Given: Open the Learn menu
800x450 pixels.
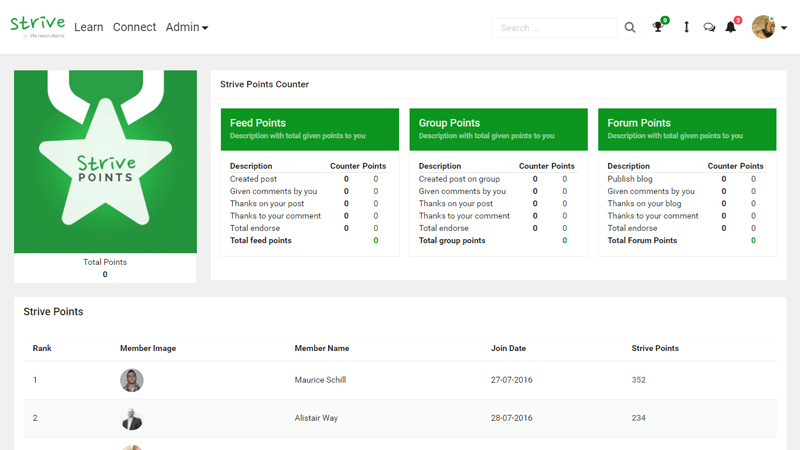Looking at the screenshot, I should click(x=88, y=27).
